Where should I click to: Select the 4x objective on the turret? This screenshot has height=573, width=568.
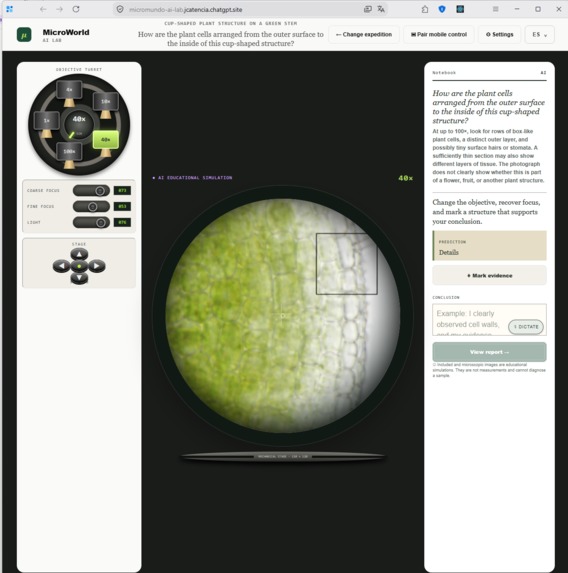(x=69, y=90)
